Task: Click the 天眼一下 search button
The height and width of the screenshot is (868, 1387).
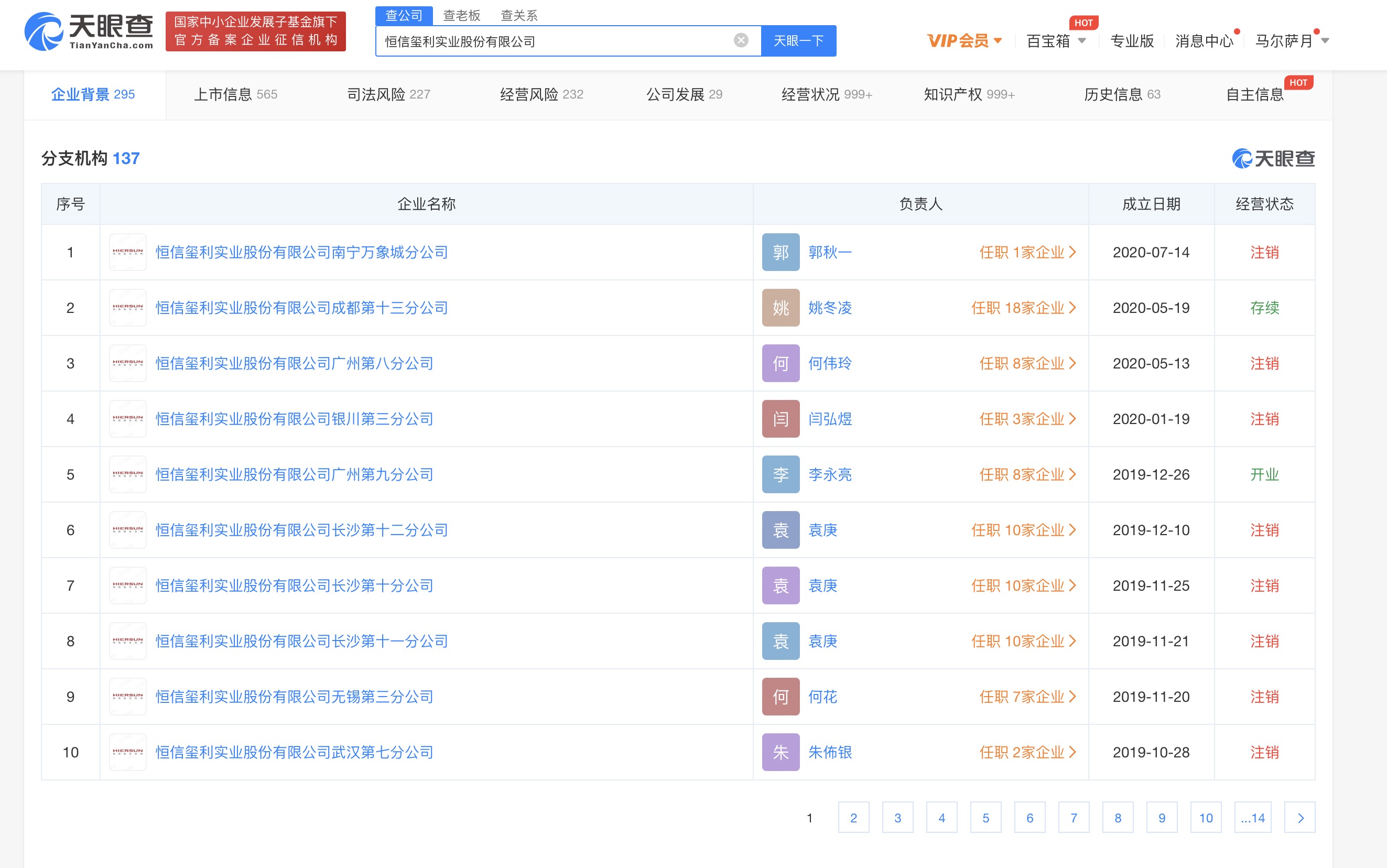Action: pyautogui.click(x=798, y=41)
